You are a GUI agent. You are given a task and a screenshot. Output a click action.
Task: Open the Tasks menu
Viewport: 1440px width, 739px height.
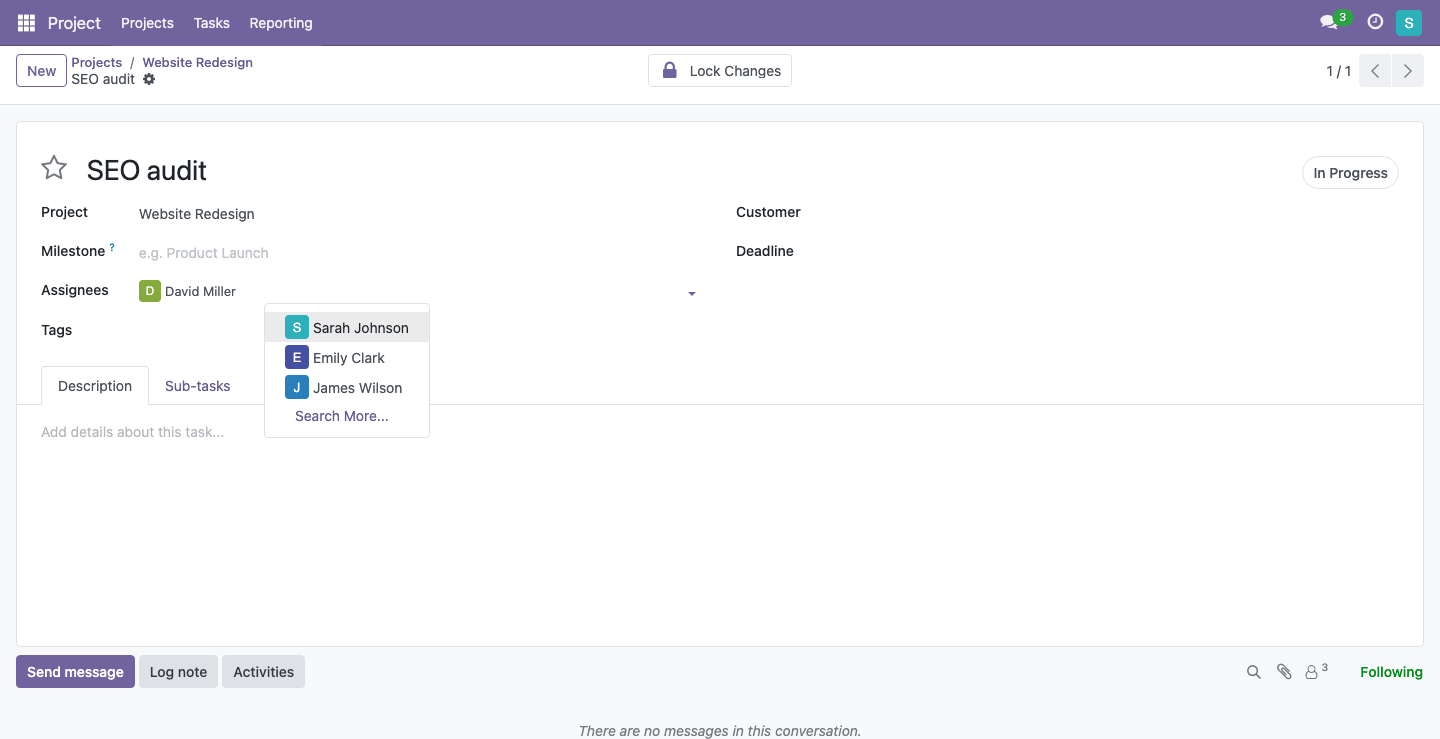tap(211, 23)
